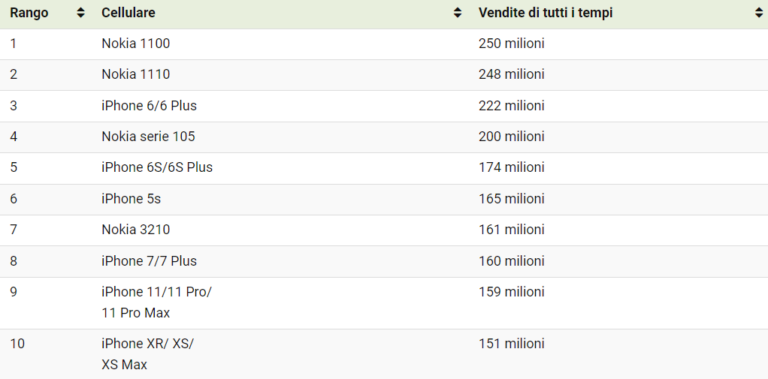Select the iPhone 5s row
This screenshot has height=379, width=768.
coord(384,199)
